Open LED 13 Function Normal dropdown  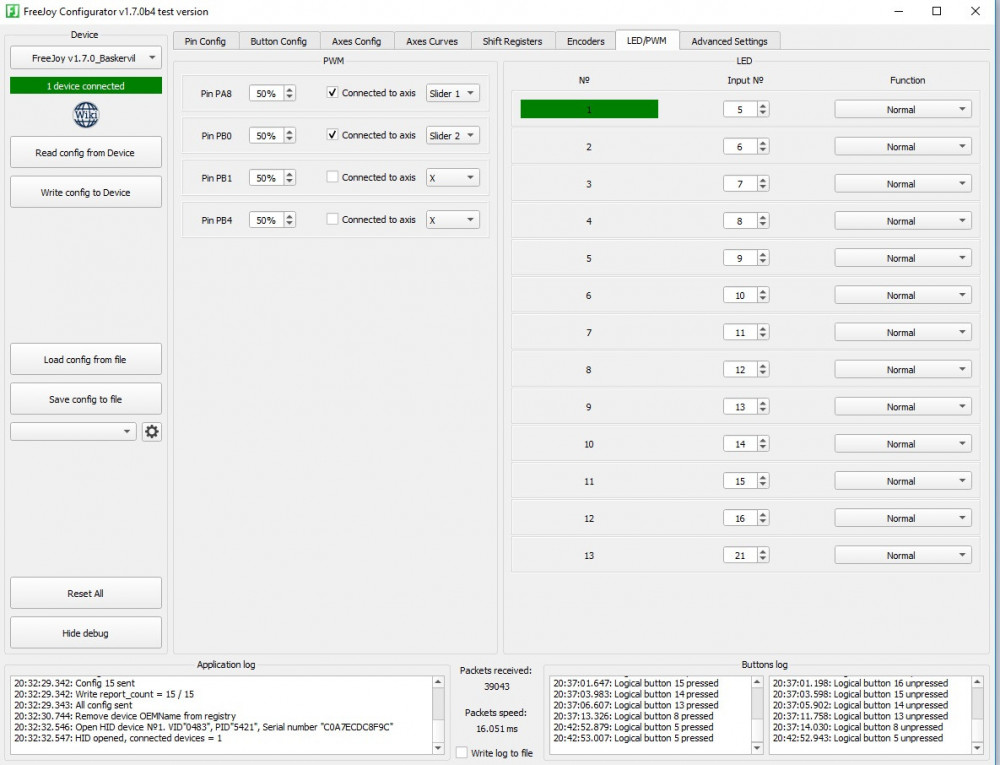coord(902,555)
